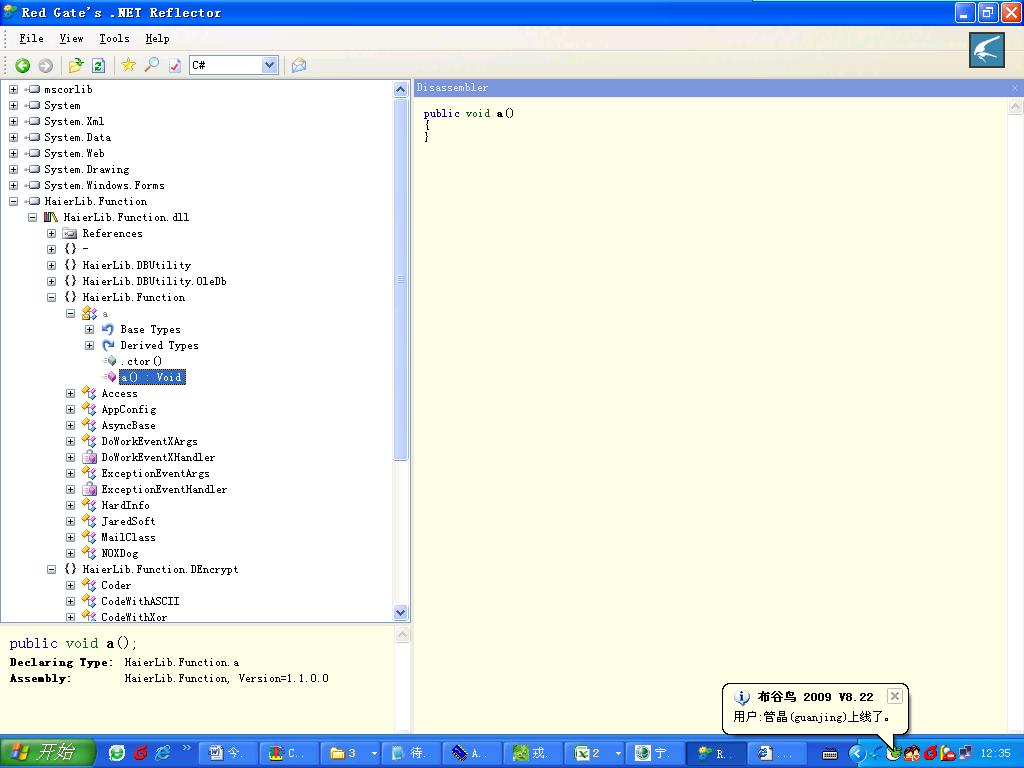Open the Windows 开始 Start menu
The width and height of the screenshot is (1024, 768).
tap(47, 753)
